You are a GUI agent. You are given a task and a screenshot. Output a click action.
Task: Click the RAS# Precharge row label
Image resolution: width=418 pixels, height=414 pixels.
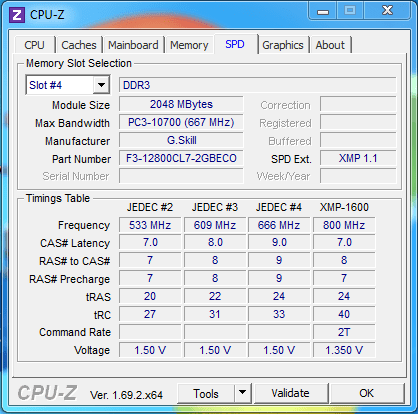[x=69, y=279]
